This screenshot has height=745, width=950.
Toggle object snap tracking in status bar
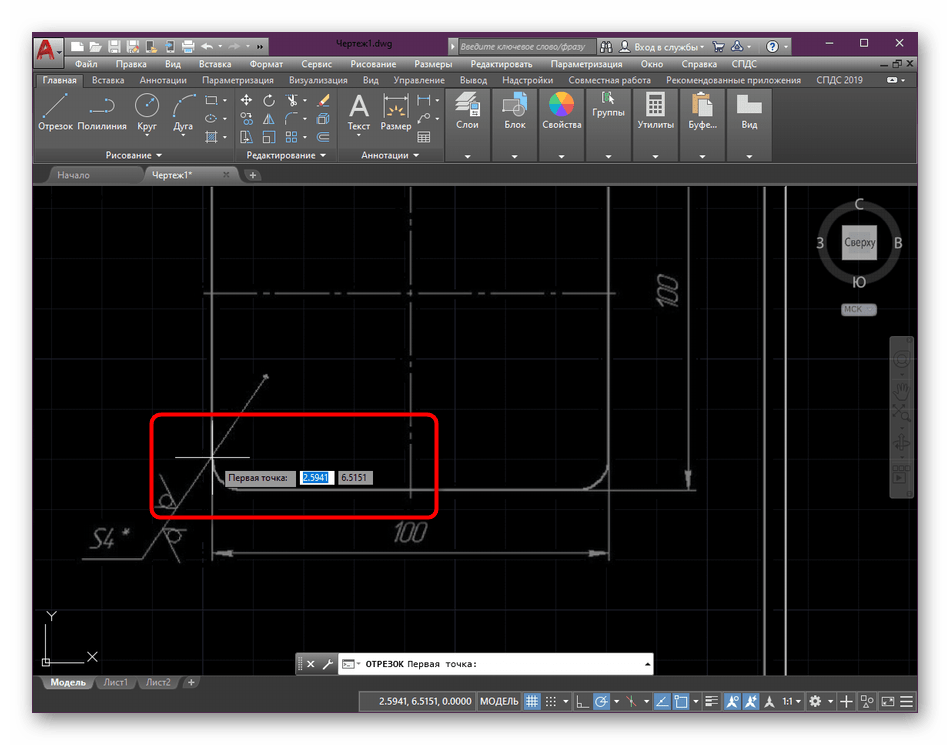(x=662, y=701)
